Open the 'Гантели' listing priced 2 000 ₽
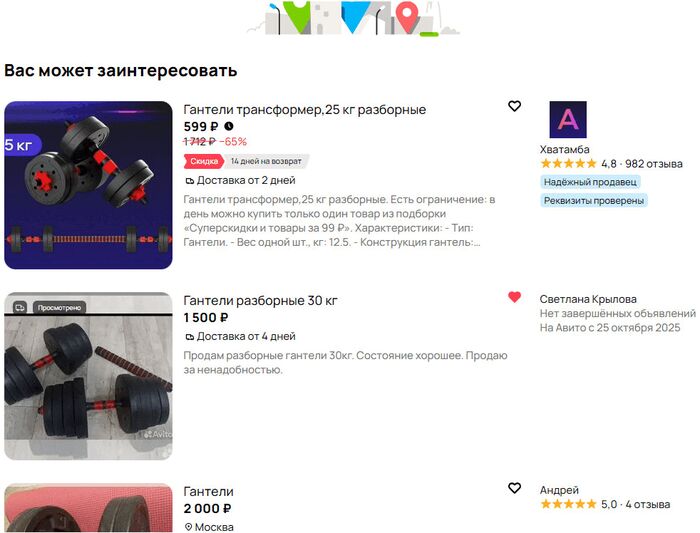Viewport: 700px width, 533px height. [x=208, y=491]
